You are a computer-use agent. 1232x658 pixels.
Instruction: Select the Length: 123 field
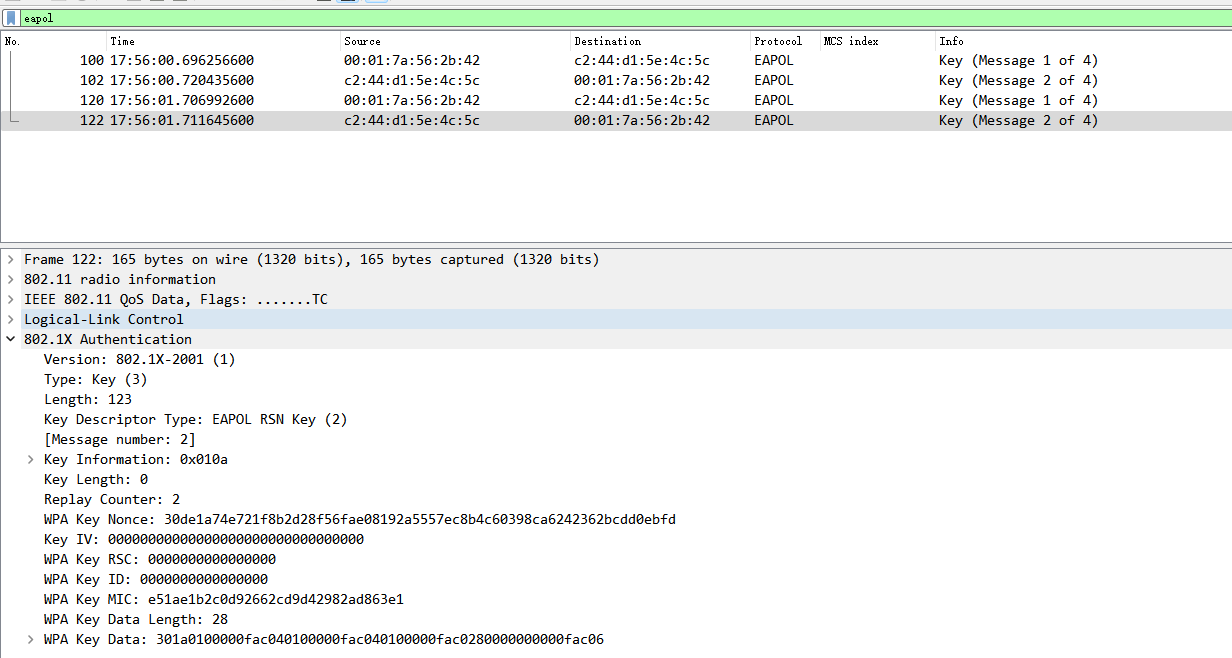click(x=88, y=399)
